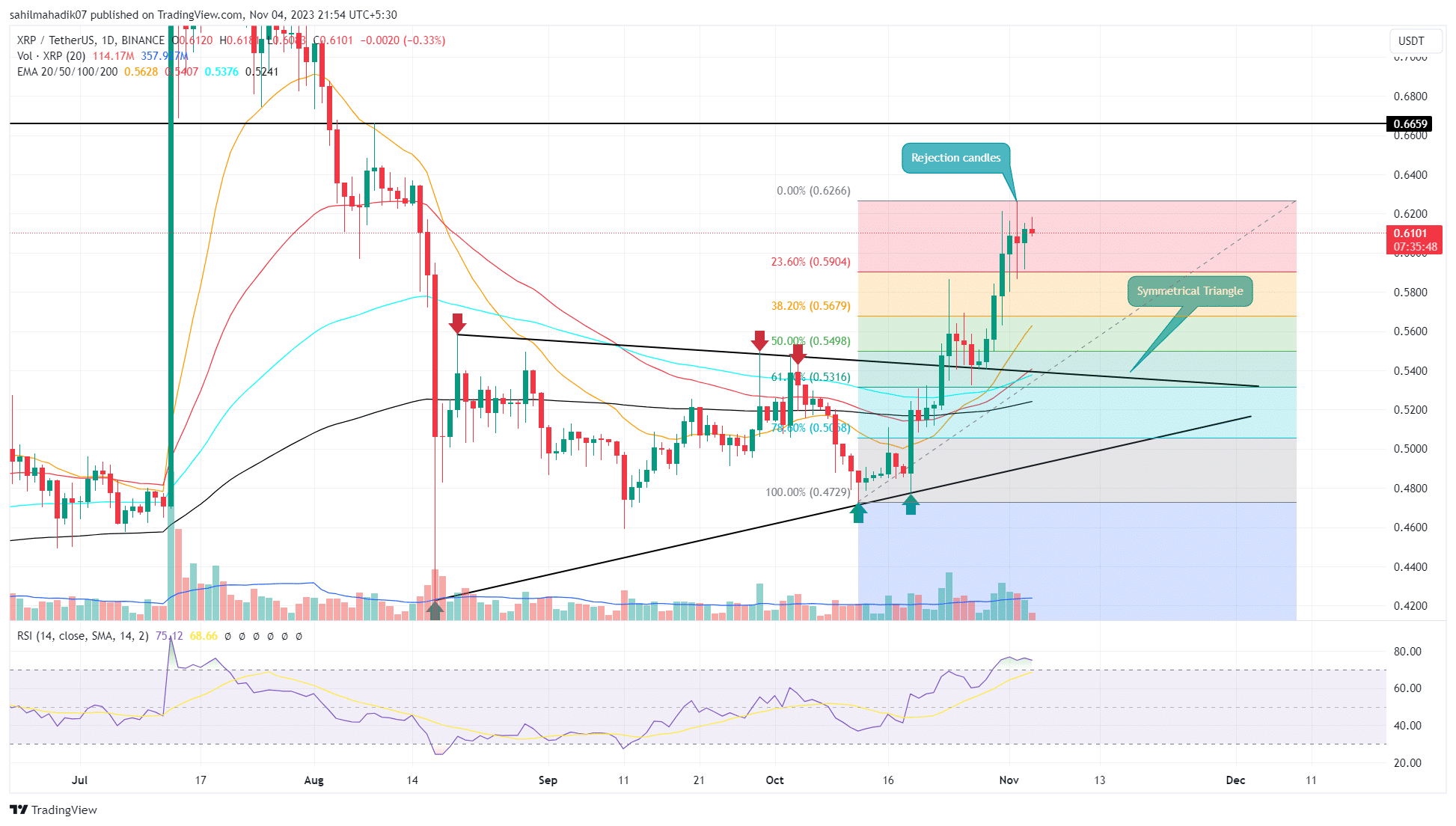The height and width of the screenshot is (826, 1456).
Task: Select the Symmetrical Triangle callout
Action: click(1190, 291)
